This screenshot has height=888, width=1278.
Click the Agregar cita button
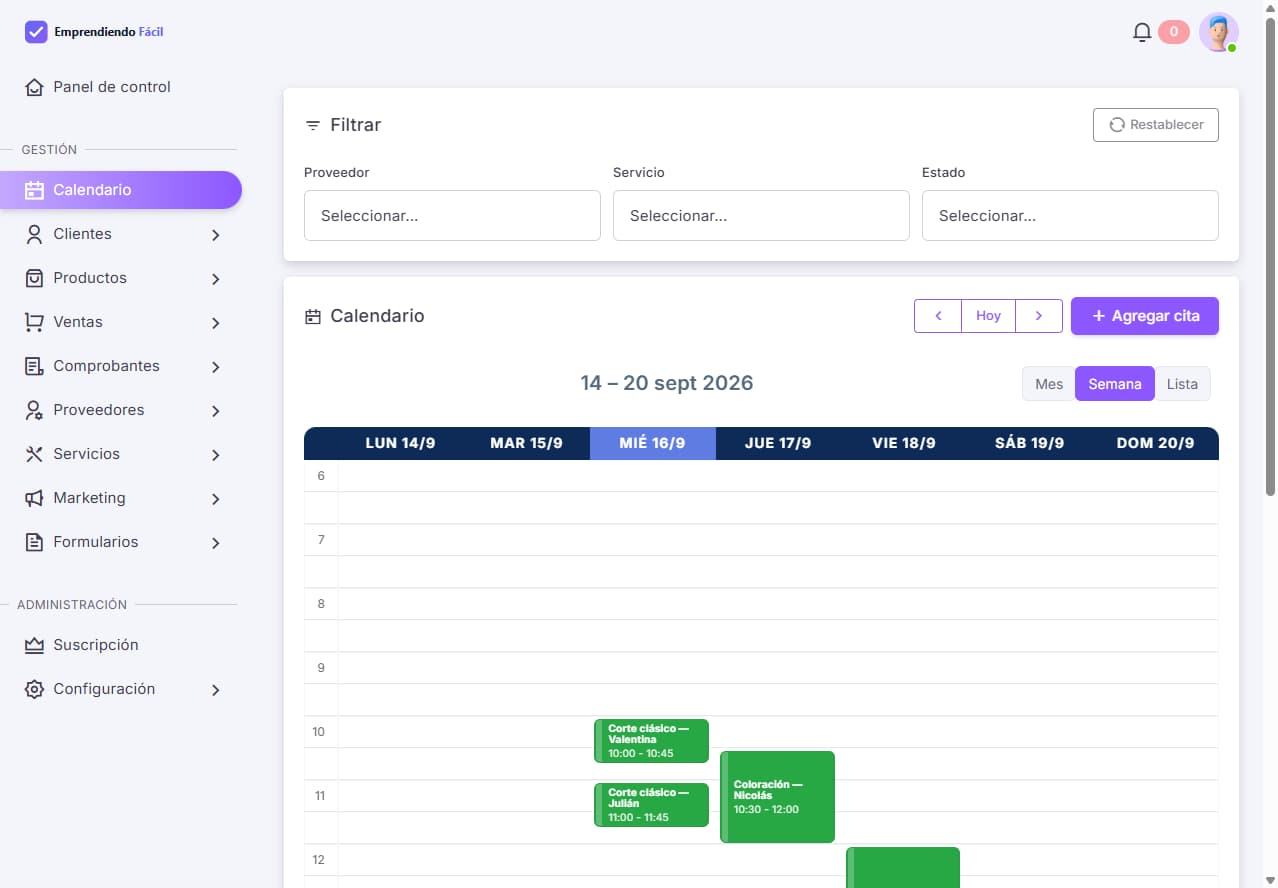click(x=1145, y=316)
